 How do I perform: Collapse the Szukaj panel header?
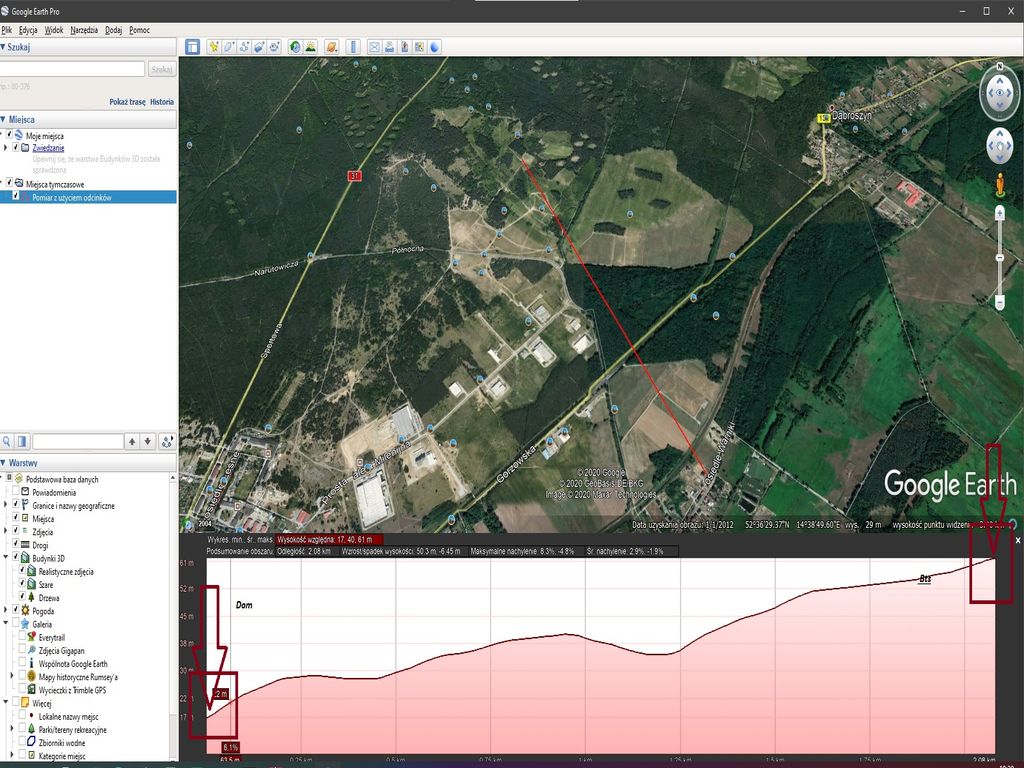coord(88,47)
